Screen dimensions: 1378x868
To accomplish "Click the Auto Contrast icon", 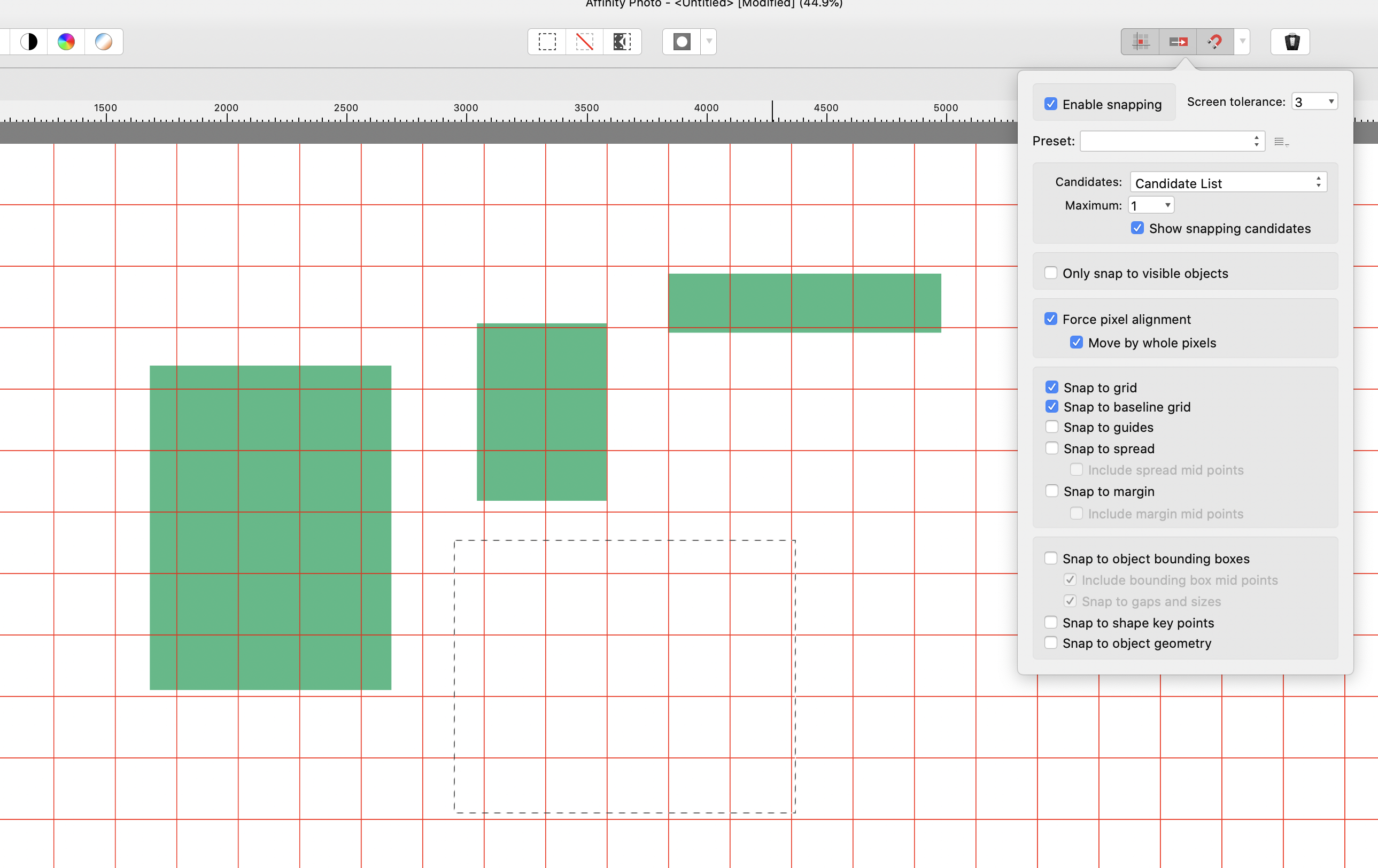I will (29, 42).
